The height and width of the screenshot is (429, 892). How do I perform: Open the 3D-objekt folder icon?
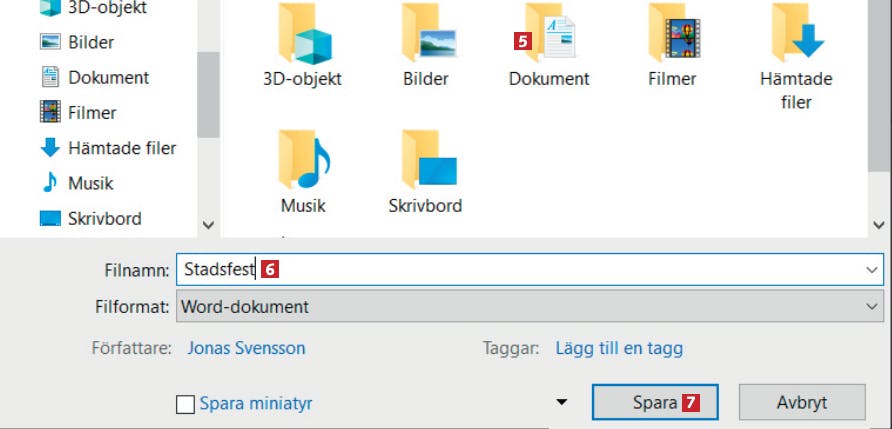(302, 36)
